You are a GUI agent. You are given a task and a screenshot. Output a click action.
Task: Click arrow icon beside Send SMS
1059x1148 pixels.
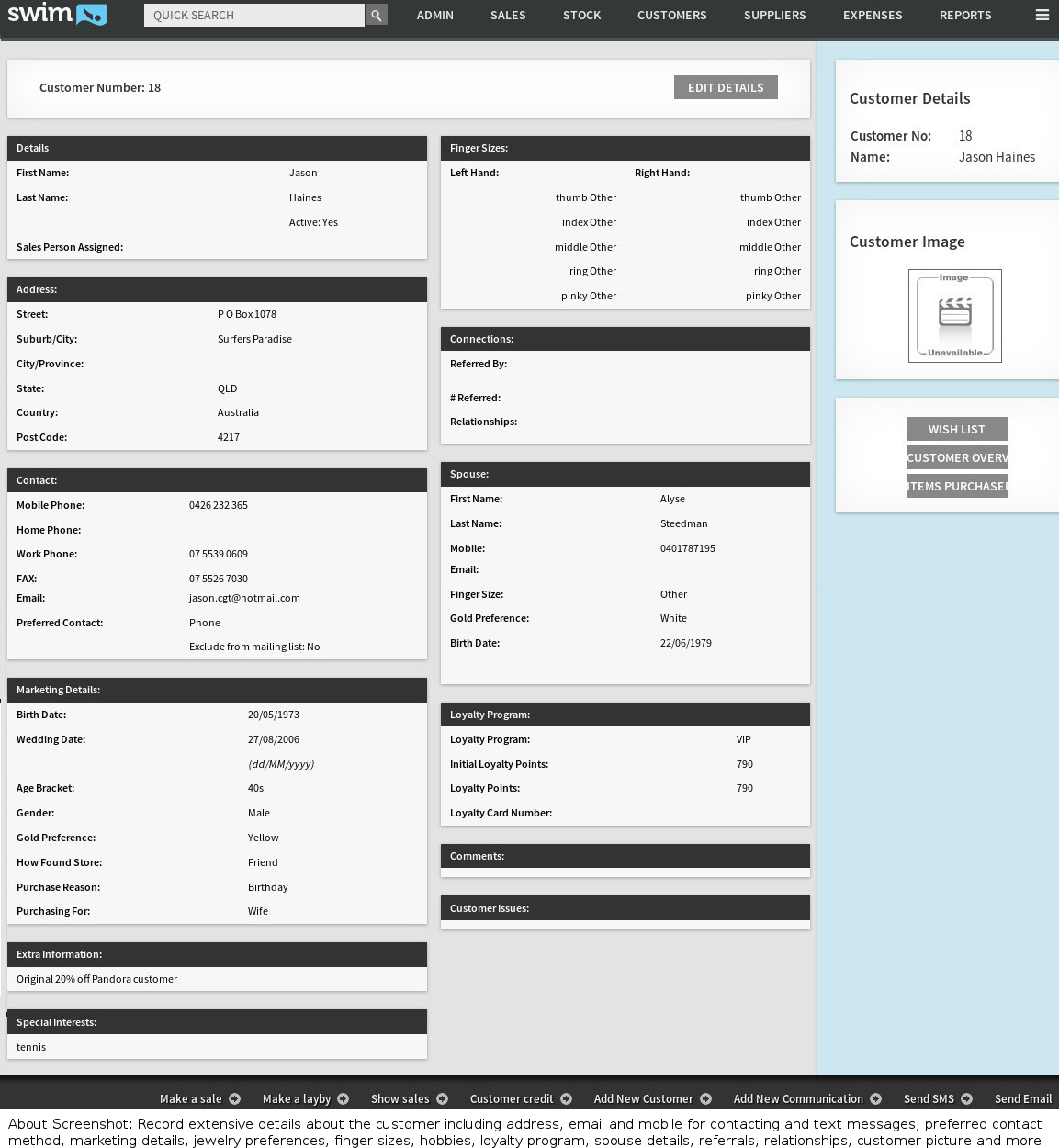coord(967,1099)
